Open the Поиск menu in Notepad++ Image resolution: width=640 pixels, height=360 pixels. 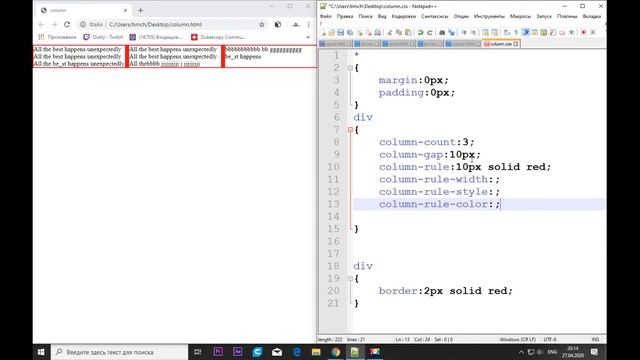point(365,16)
